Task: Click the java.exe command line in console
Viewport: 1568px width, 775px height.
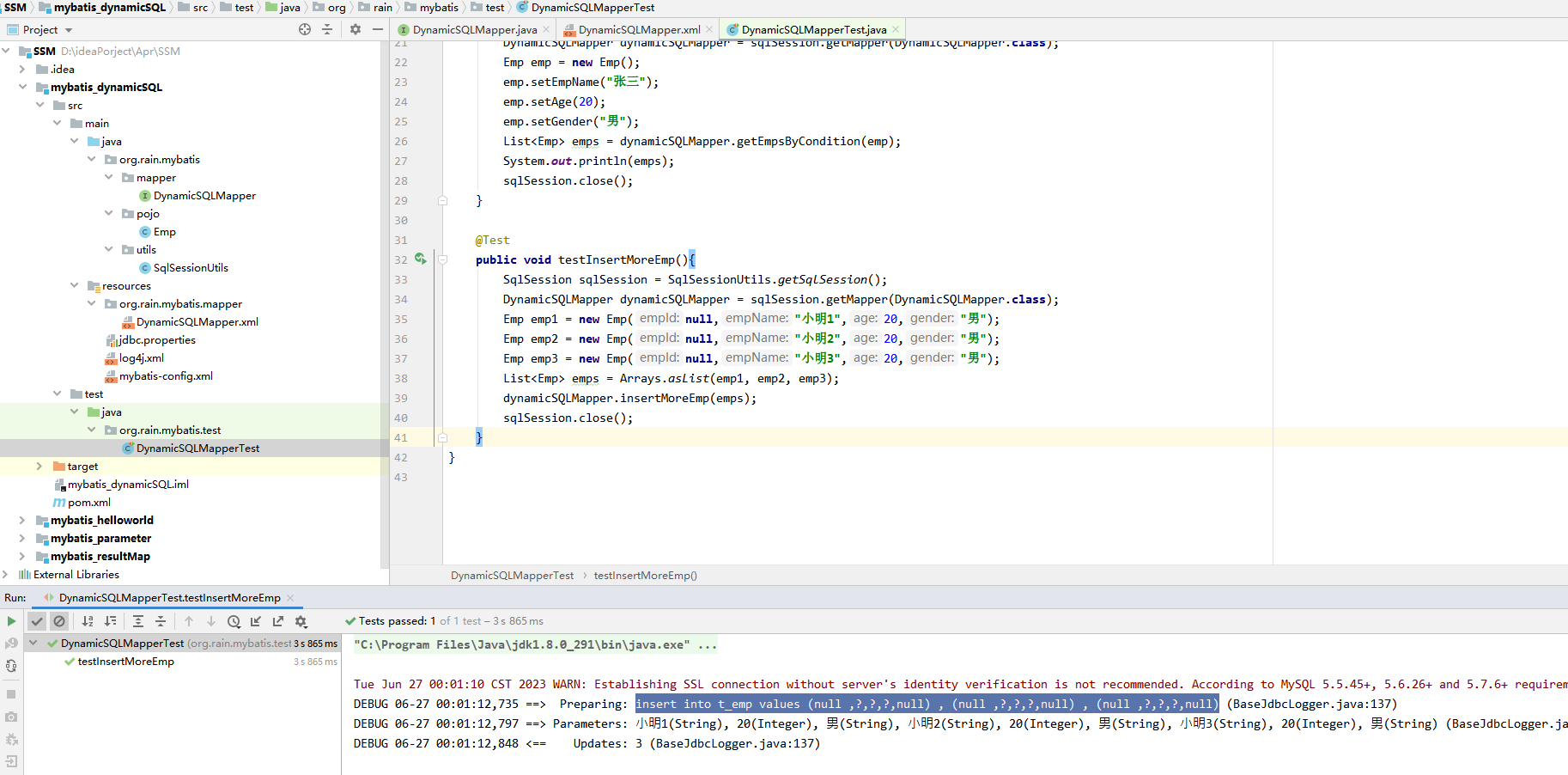Action: tap(535, 644)
